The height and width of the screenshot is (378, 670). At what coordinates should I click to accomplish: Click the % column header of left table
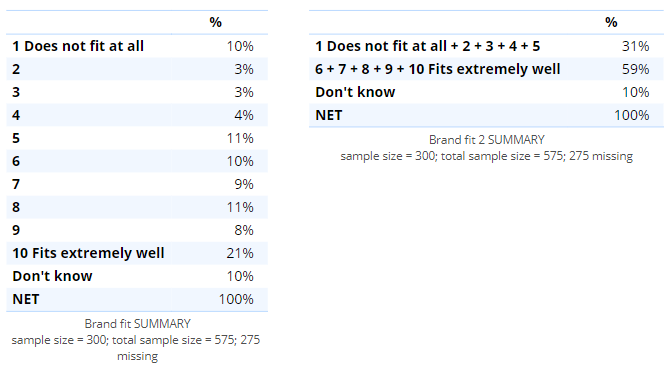(x=215, y=23)
